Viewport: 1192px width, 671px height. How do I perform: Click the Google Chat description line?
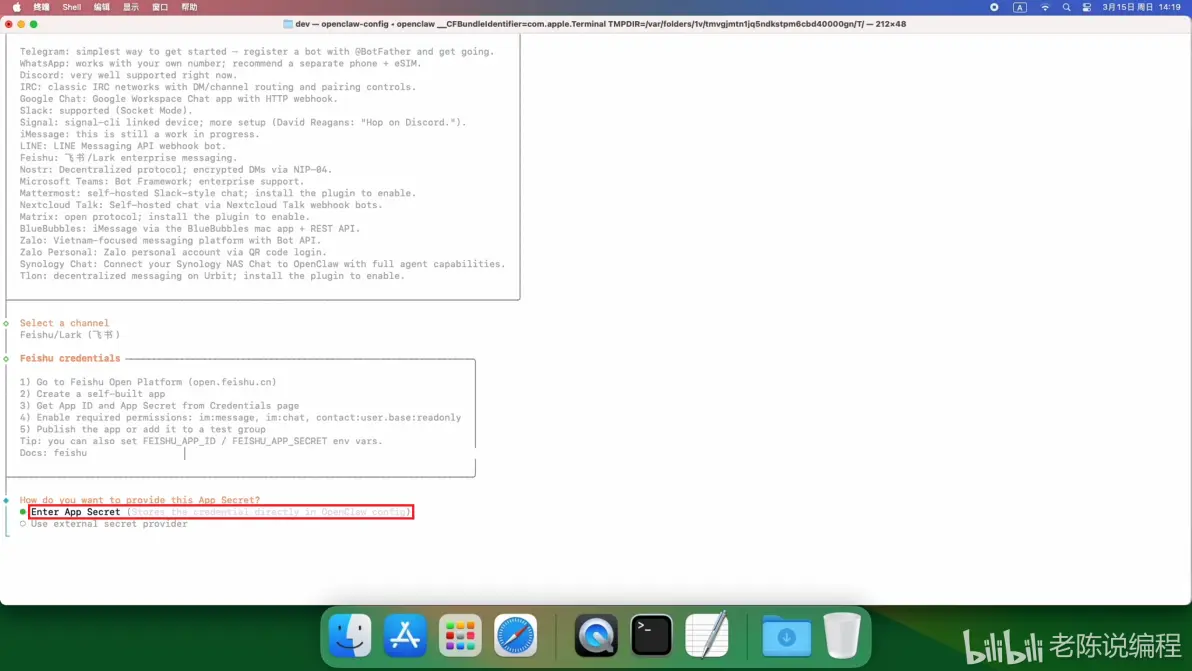coord(179,99)
